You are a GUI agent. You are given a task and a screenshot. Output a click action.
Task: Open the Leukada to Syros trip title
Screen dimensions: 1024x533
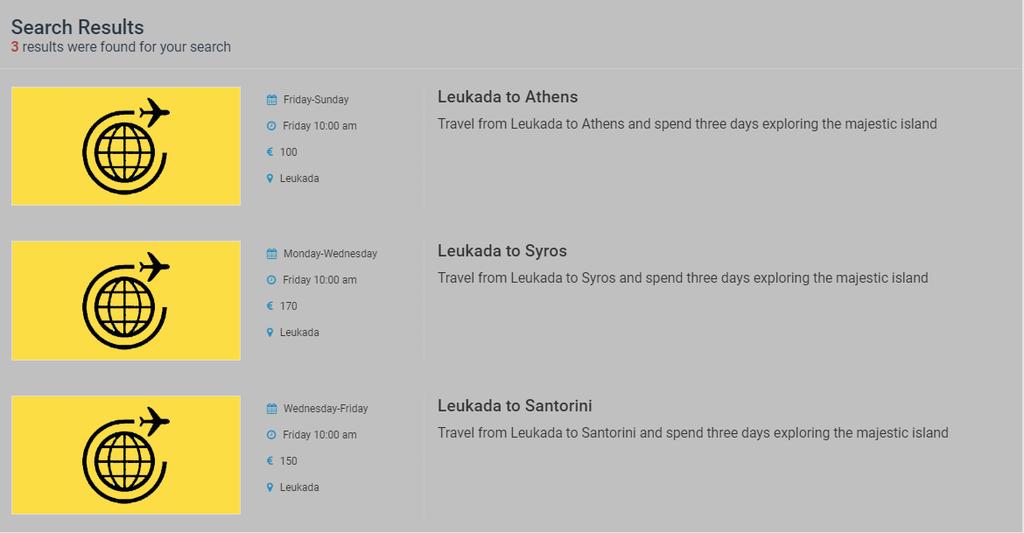(x=502, y=251)
